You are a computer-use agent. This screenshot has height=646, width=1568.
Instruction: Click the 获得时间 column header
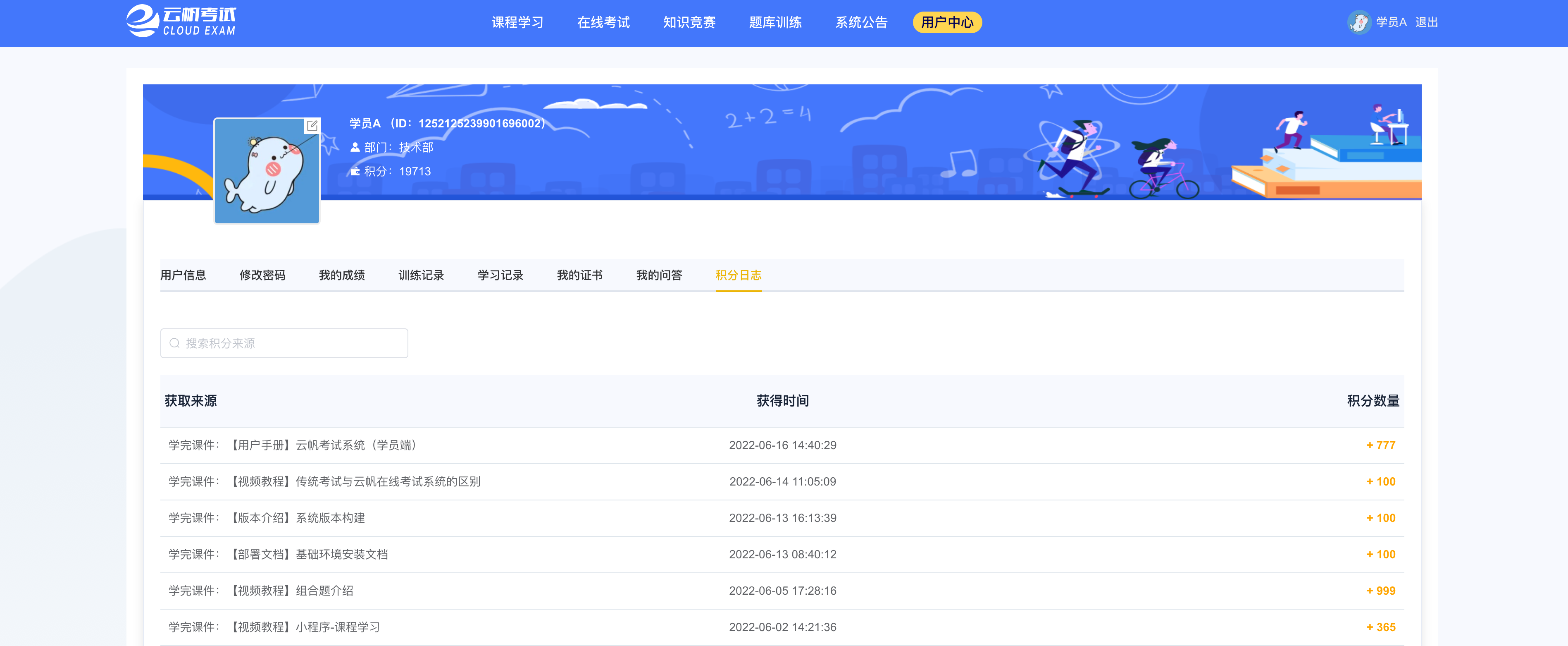click(783, 401)
